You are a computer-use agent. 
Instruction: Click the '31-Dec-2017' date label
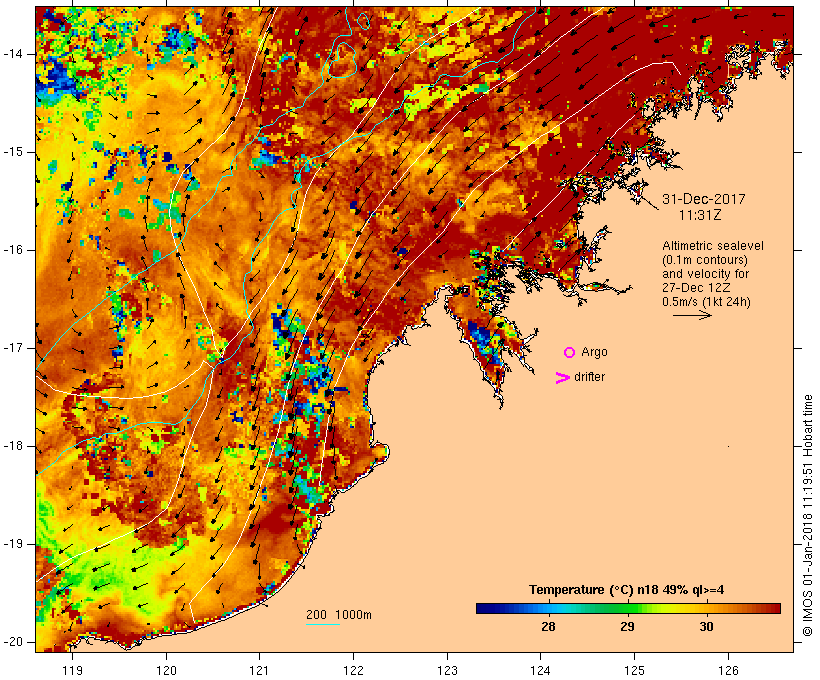(703, 199)
